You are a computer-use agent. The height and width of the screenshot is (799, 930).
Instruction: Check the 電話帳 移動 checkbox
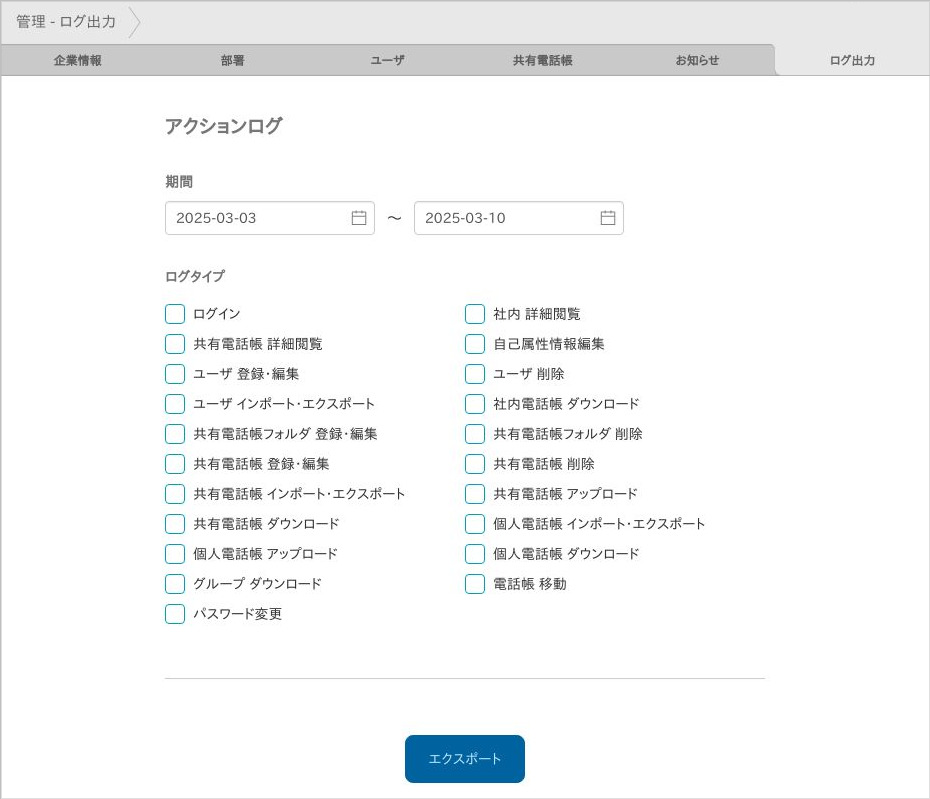475,584
